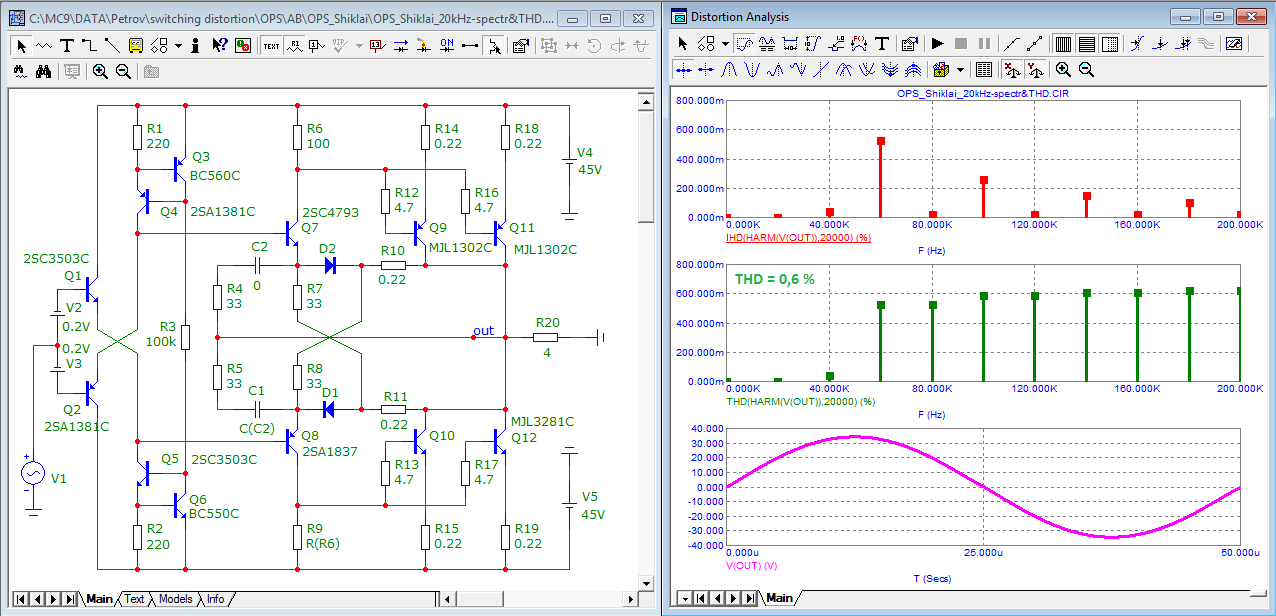Switch to the Text page tab

(x=134, y=599)
